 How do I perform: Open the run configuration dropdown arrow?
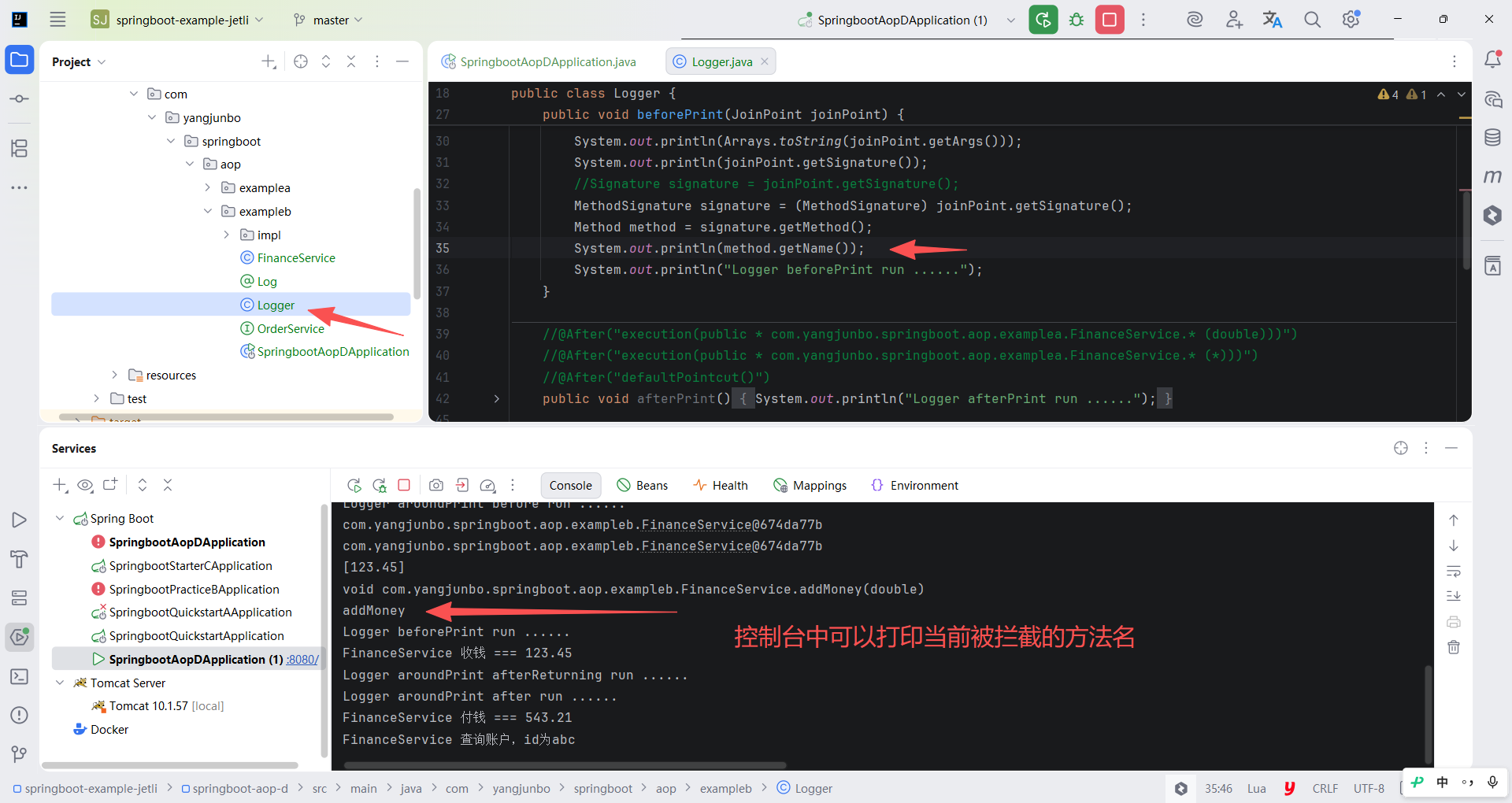point(1010,20)
